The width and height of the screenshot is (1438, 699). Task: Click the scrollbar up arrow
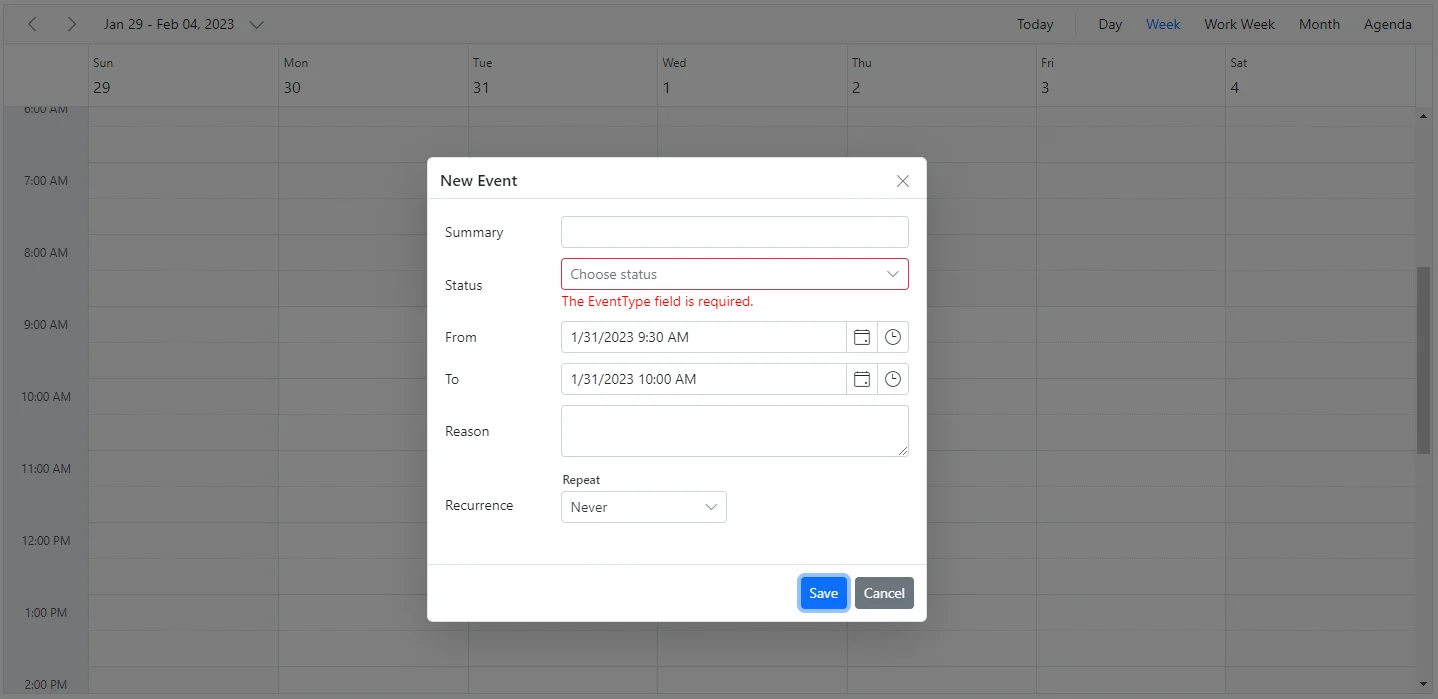coord(1423,116)
